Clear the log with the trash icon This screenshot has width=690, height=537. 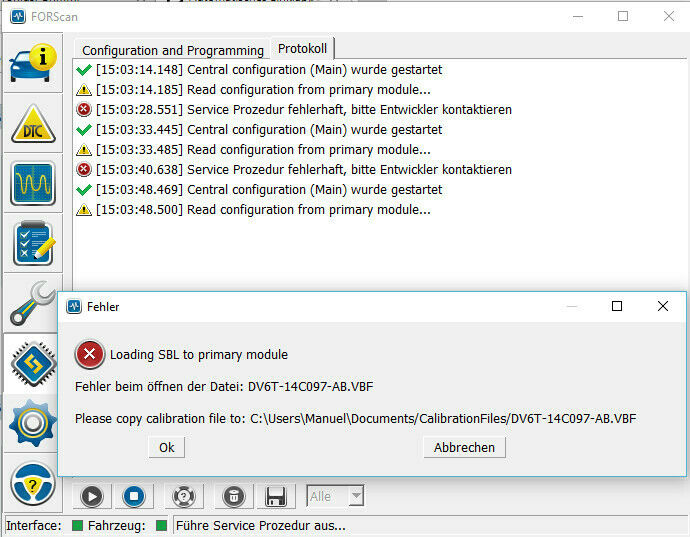tap(234, 497)
